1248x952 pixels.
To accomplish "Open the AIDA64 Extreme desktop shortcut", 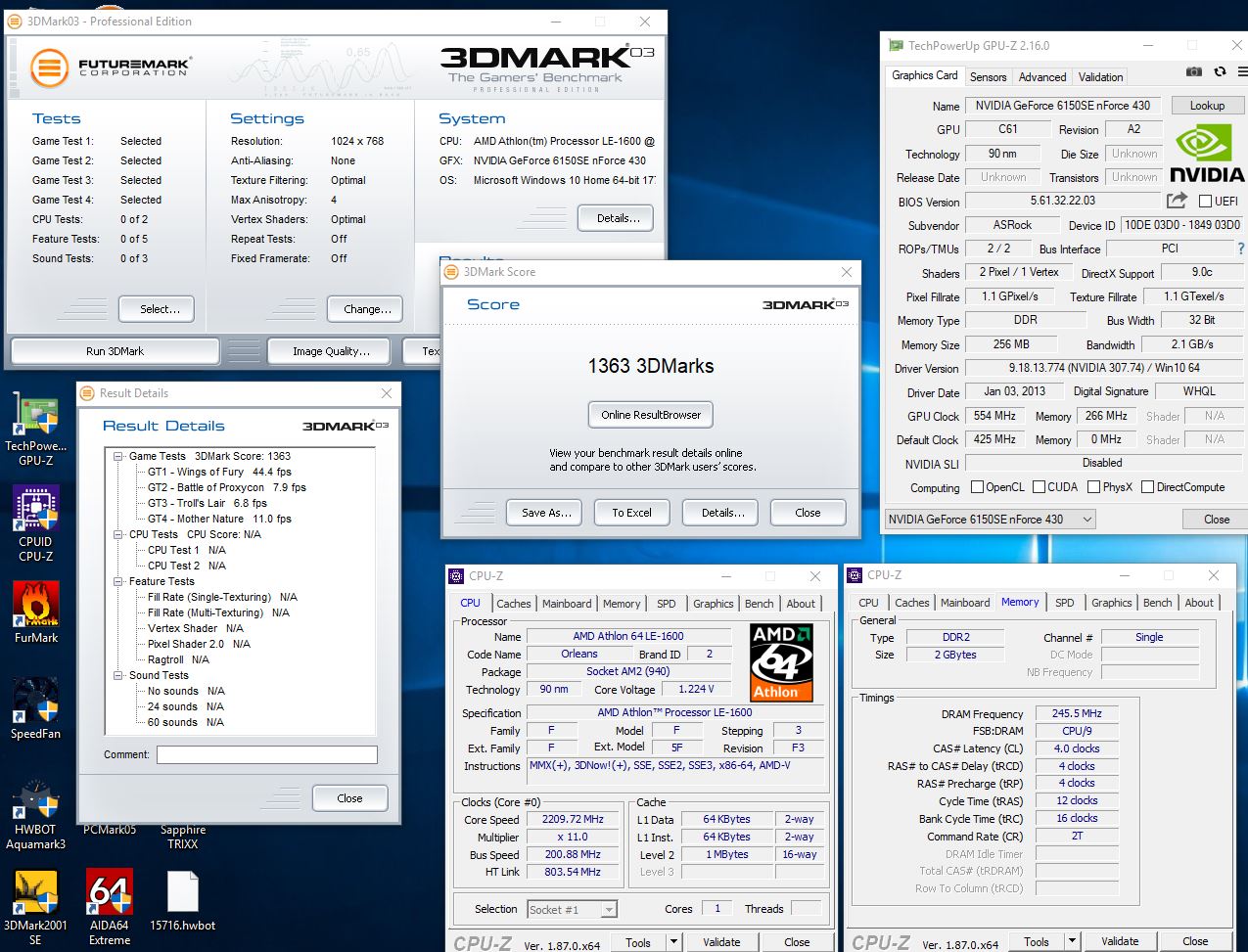I will point(110,907).
